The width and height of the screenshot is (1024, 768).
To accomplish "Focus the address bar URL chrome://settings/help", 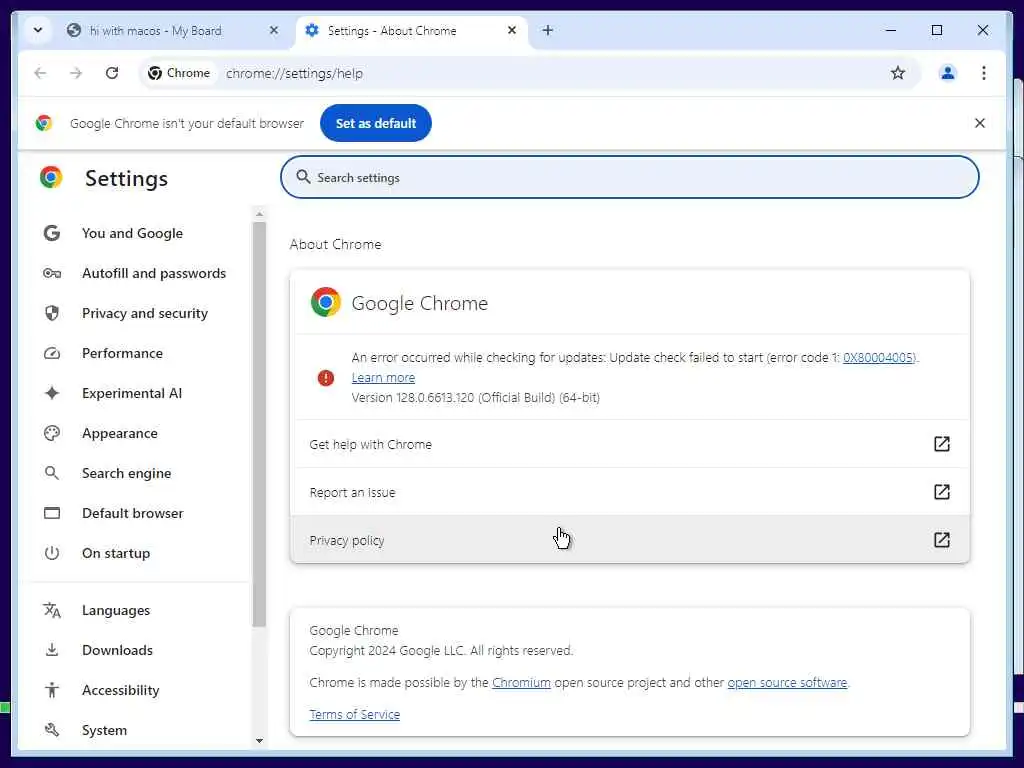I will click(294, 74).
